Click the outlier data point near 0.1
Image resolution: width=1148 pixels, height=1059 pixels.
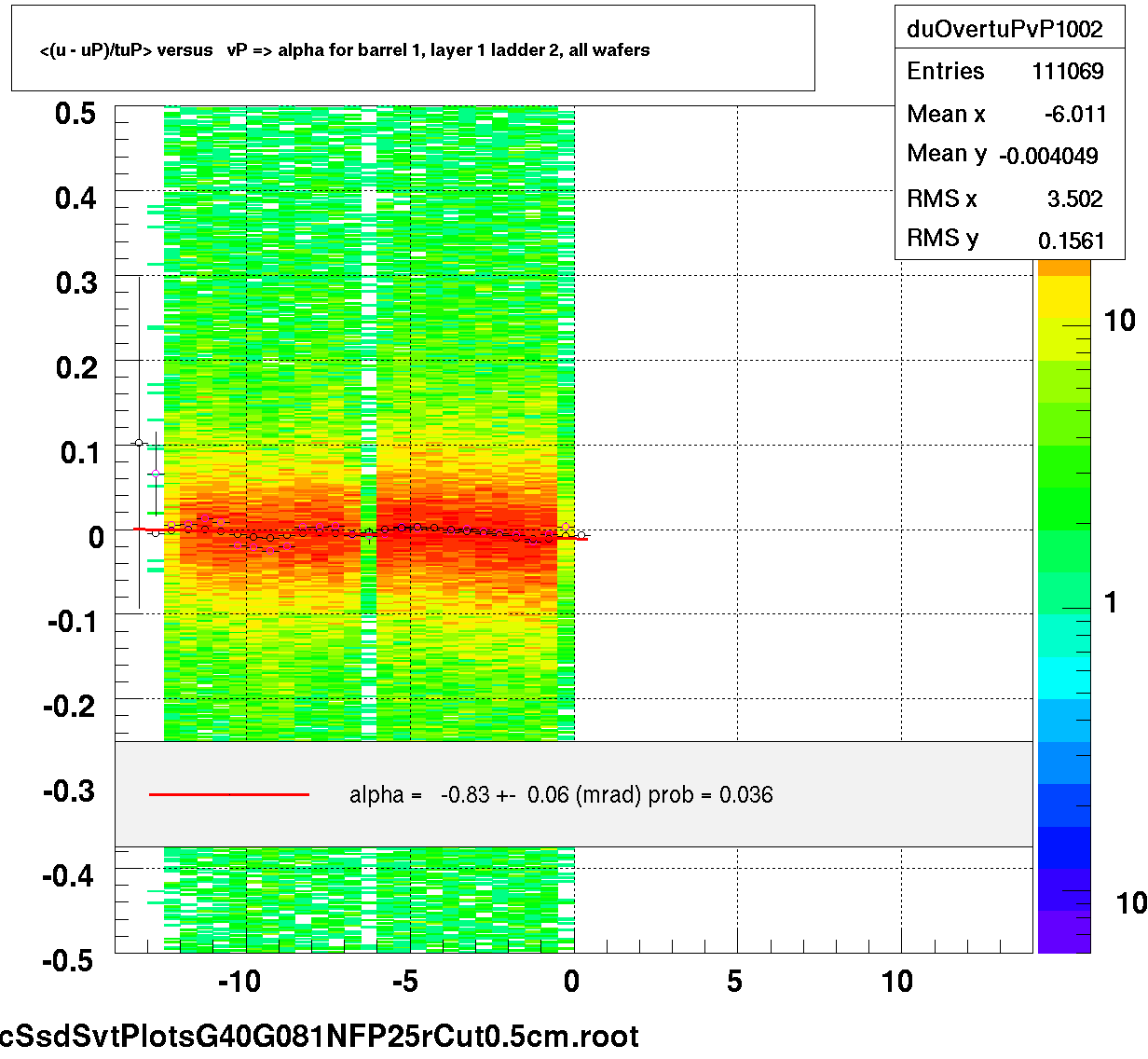[139, 443]
